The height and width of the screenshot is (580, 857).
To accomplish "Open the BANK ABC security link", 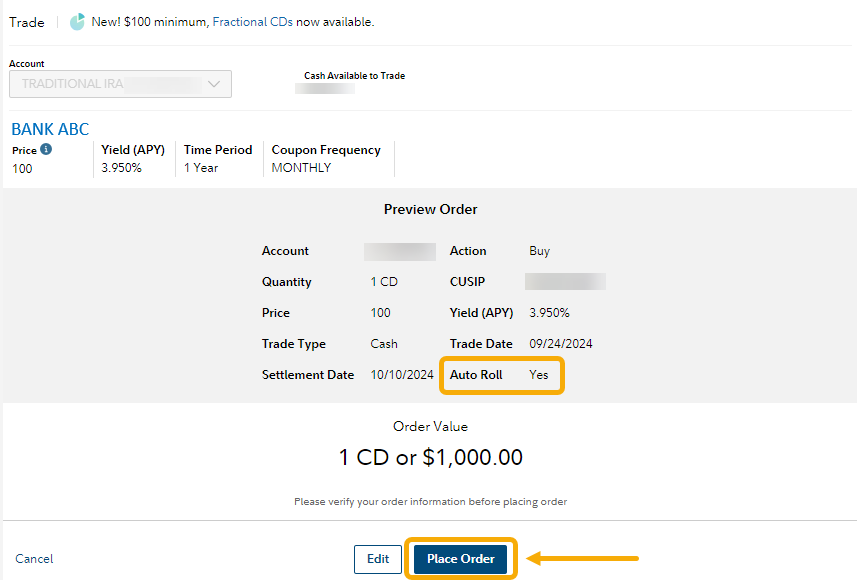I will point(50,129).
